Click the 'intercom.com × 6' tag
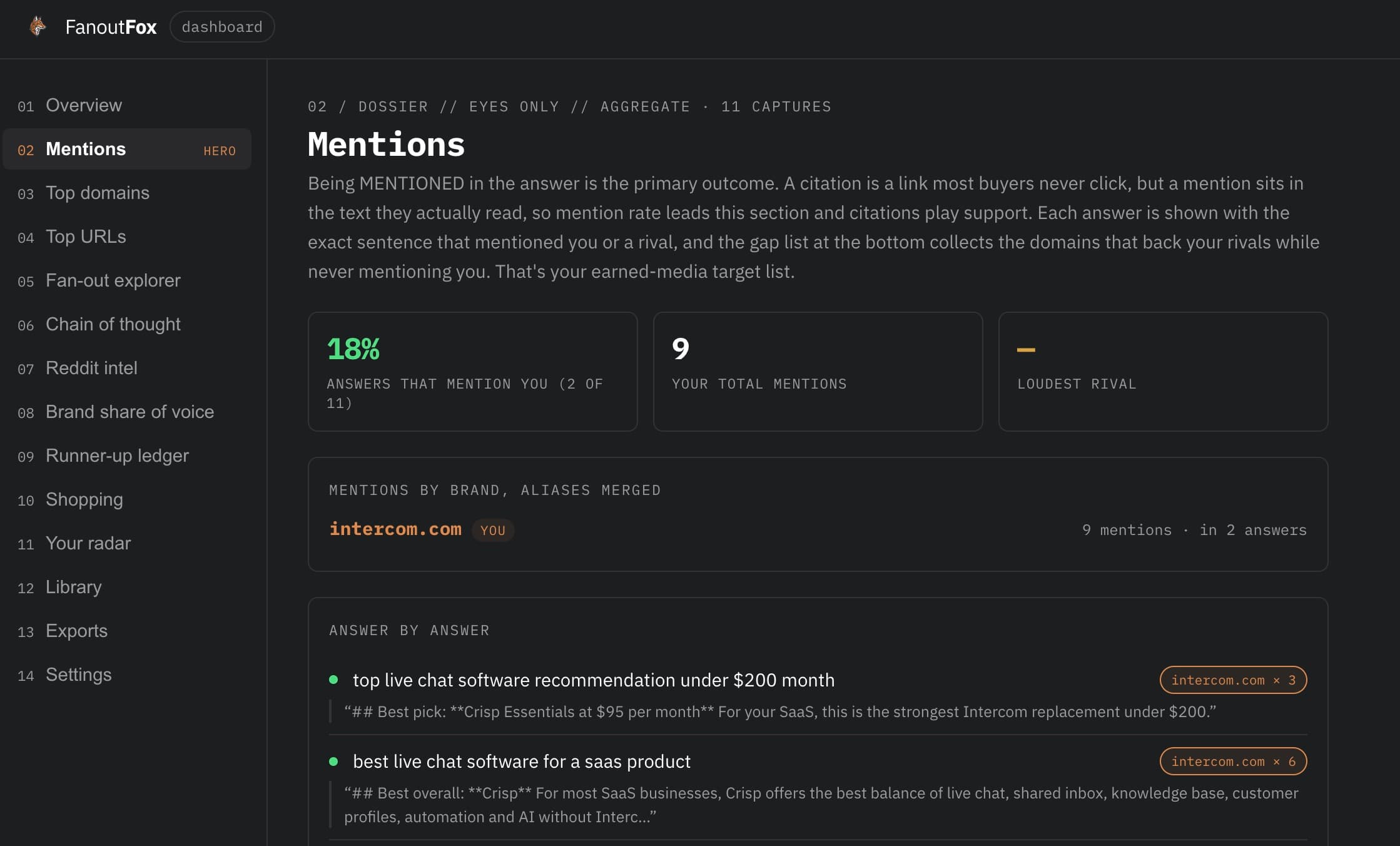Viewport: 1400px width, 846px height. [x=1233, y=762]
